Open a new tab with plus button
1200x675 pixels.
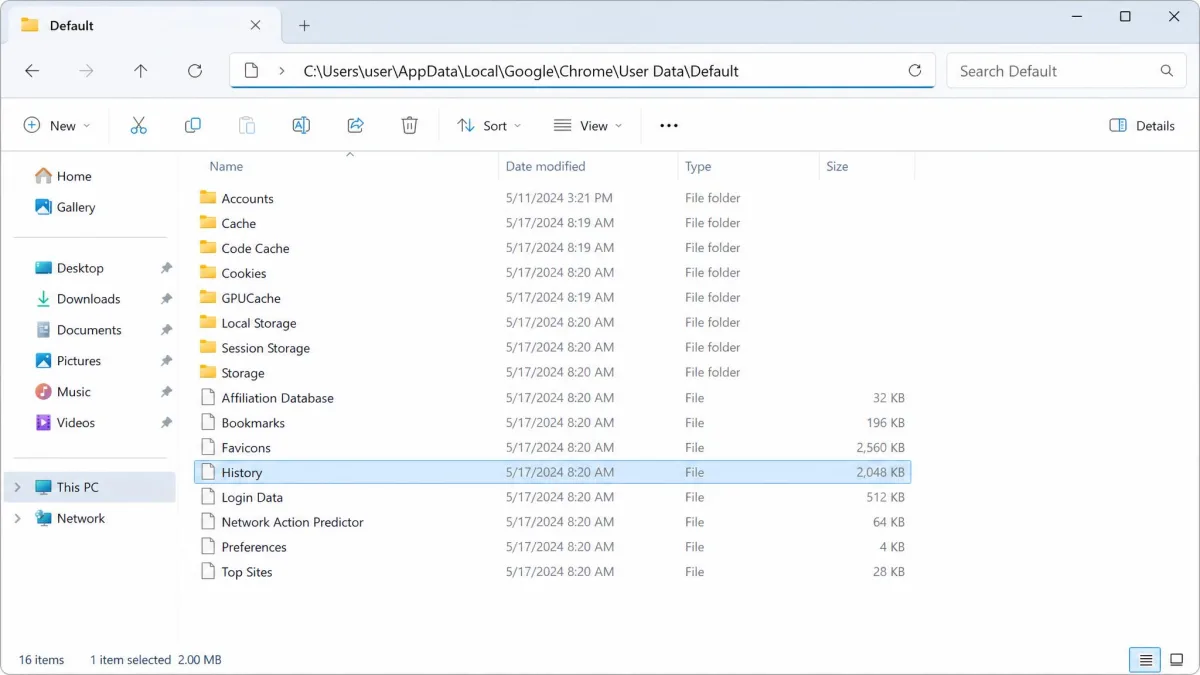tap(305, 25)
